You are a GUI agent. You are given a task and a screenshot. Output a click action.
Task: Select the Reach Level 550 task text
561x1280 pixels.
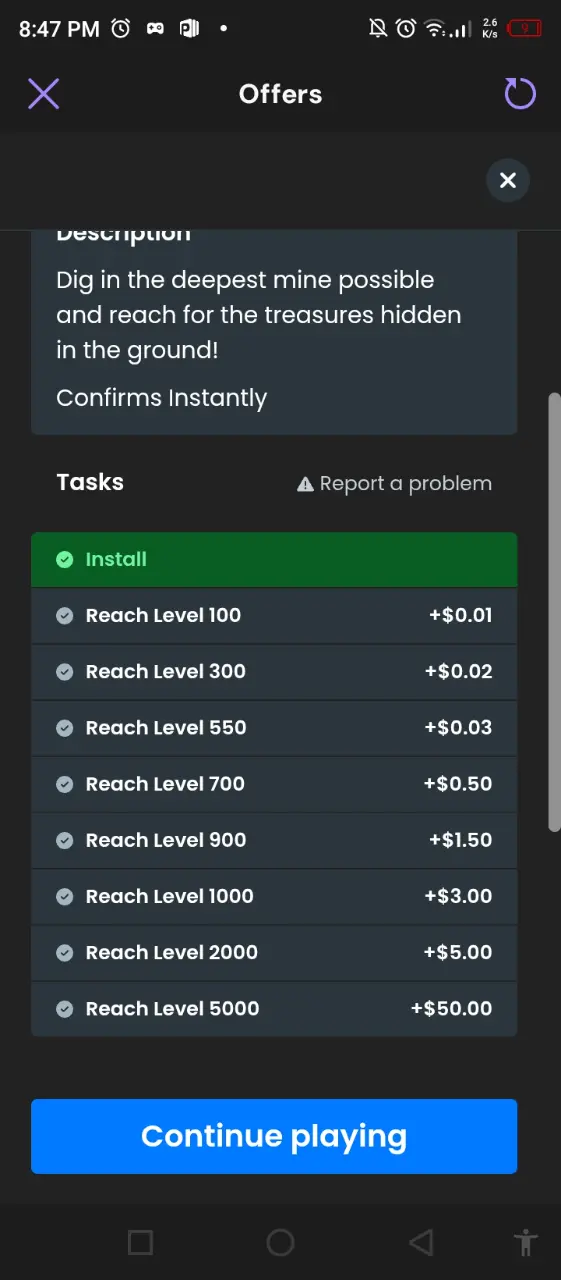point(166,728)
